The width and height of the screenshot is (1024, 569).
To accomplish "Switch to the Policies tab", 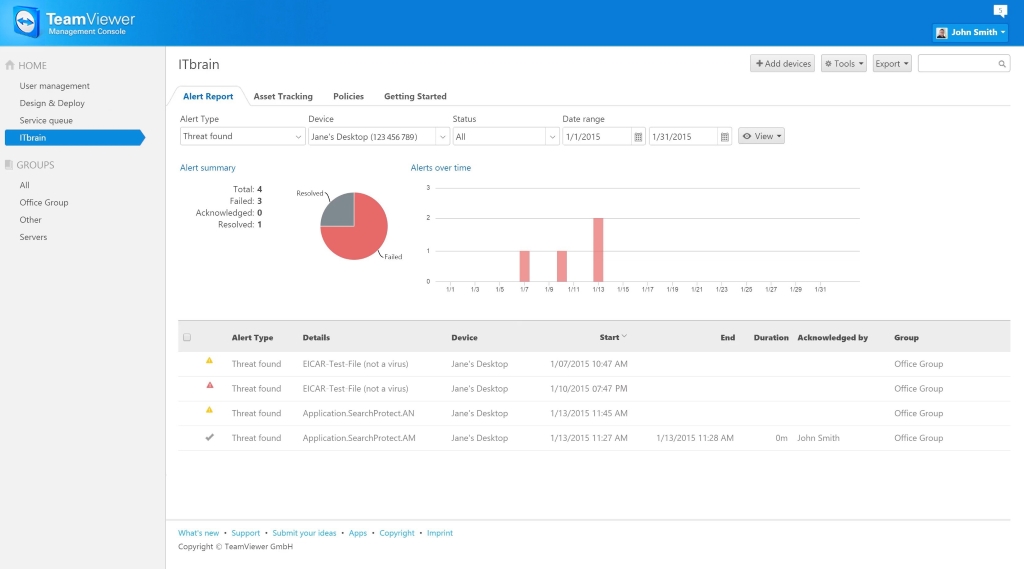I will 348,96.
